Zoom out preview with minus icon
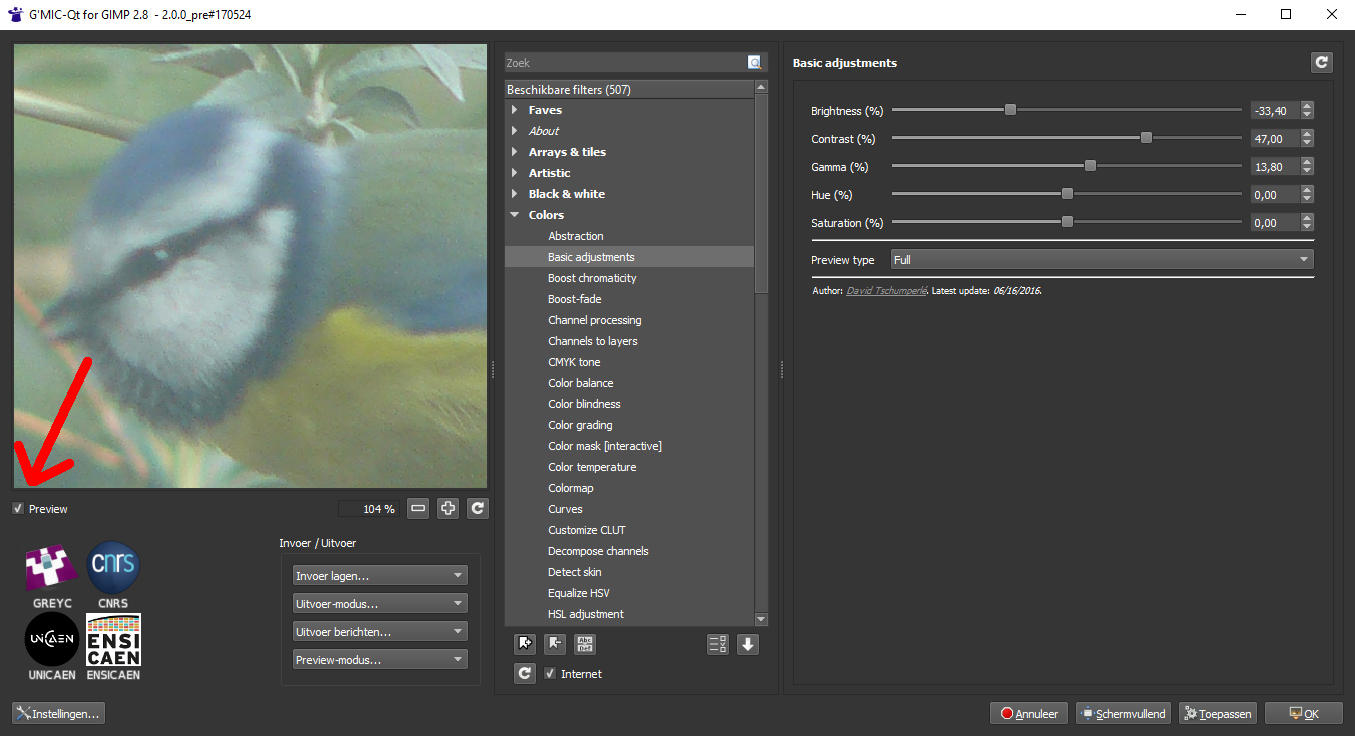The width and height of the screenshot is (1355, 736). coord(418,509)
